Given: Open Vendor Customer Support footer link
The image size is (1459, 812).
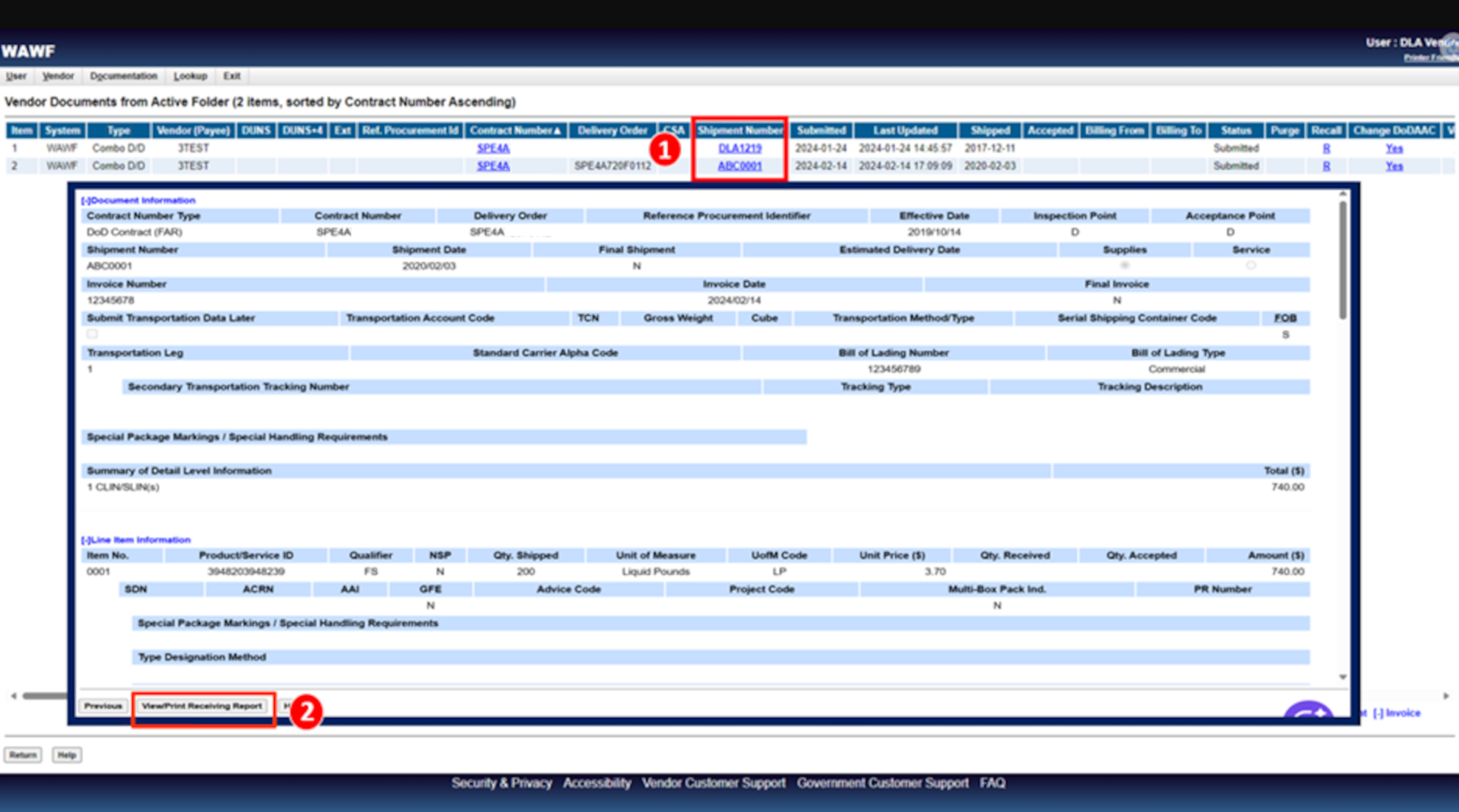Looking at the screenshot, I should [714, 783].
